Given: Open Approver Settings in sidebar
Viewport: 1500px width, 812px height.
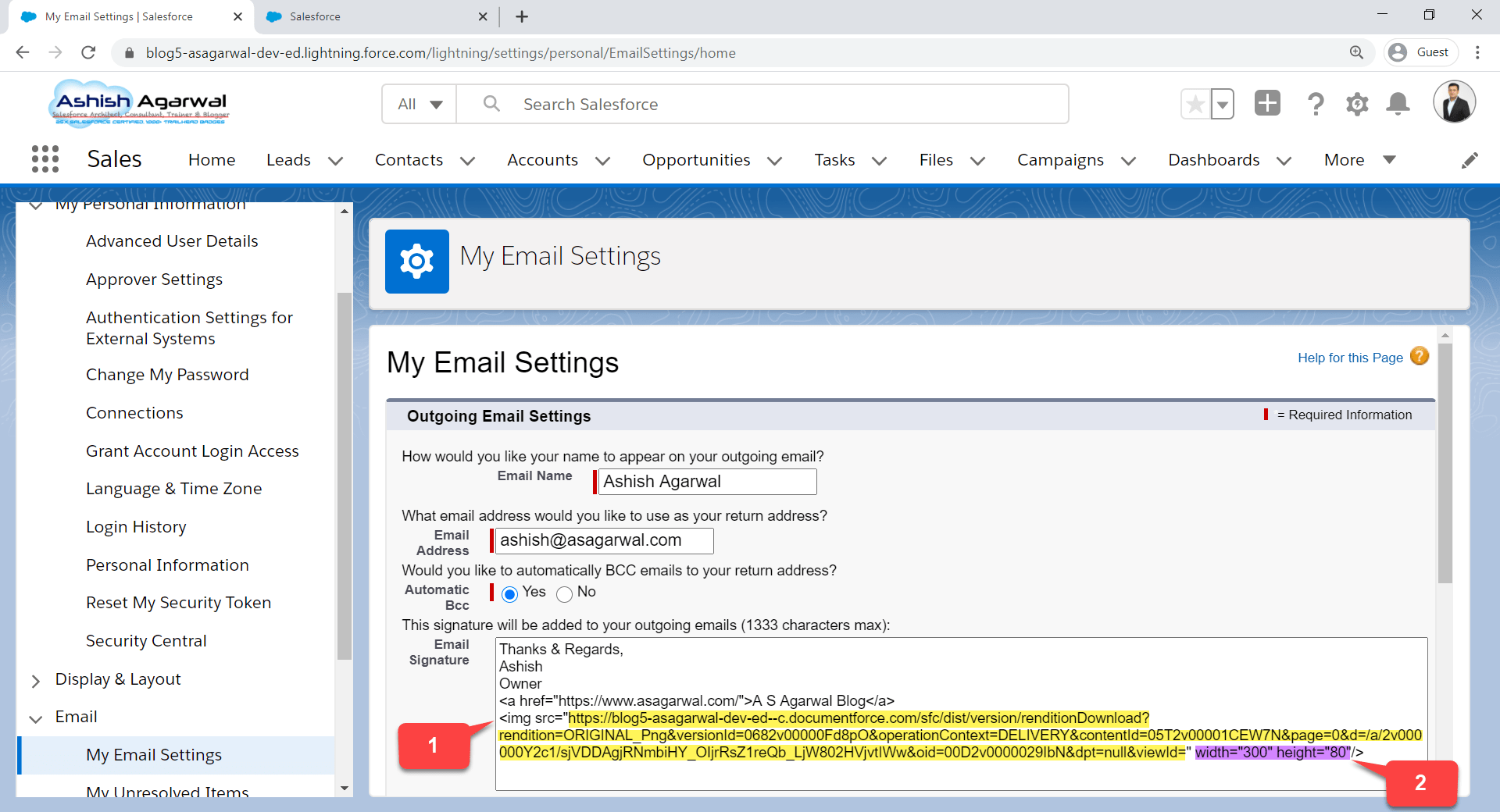Looking at the screenshot, I should [x=154, y=280].
